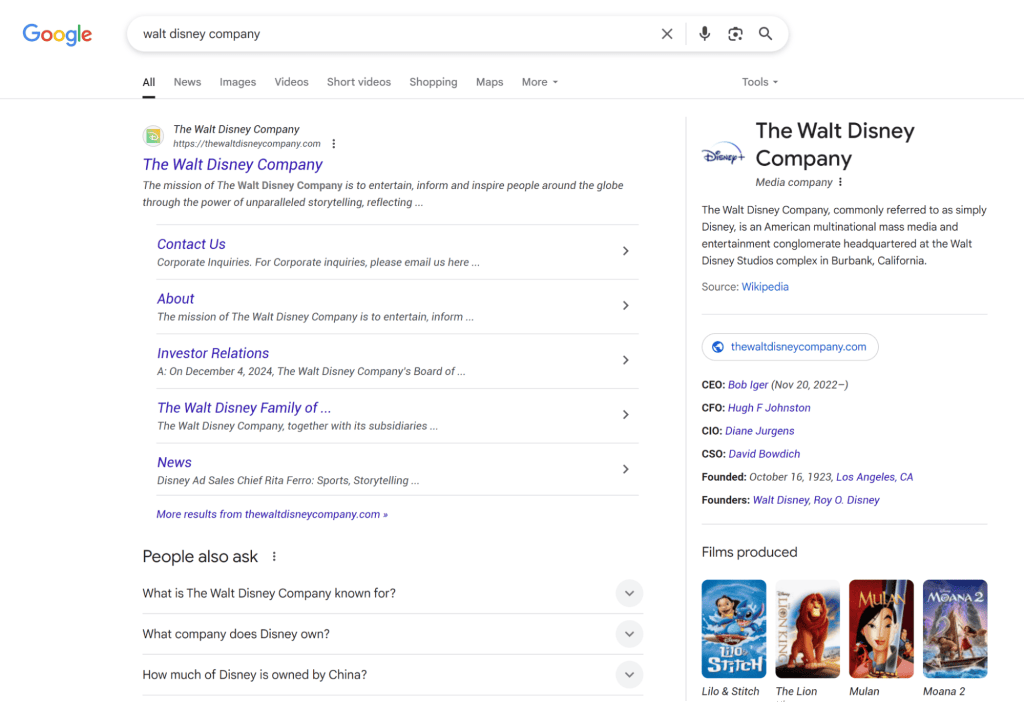Open the three-dot menu beside thewaltdisneycompany.com URL
Viewport: 1024px width, 702px height.
[334, 144]
